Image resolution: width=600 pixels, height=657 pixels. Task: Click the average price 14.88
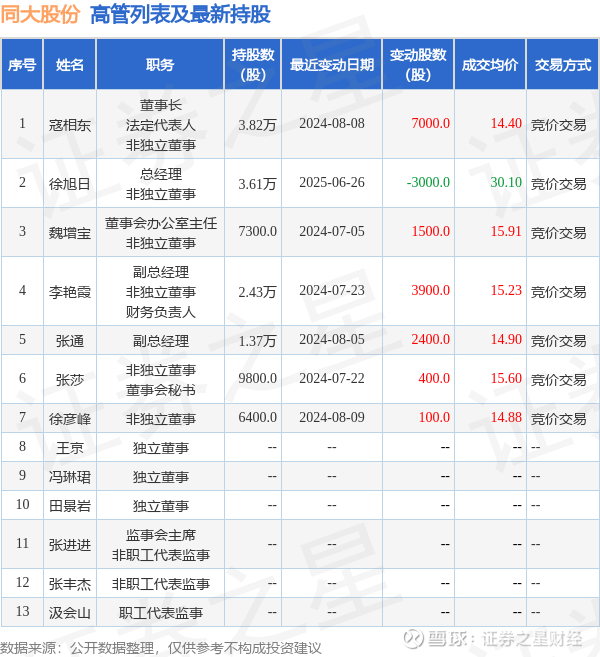click(x=506, y=417)
